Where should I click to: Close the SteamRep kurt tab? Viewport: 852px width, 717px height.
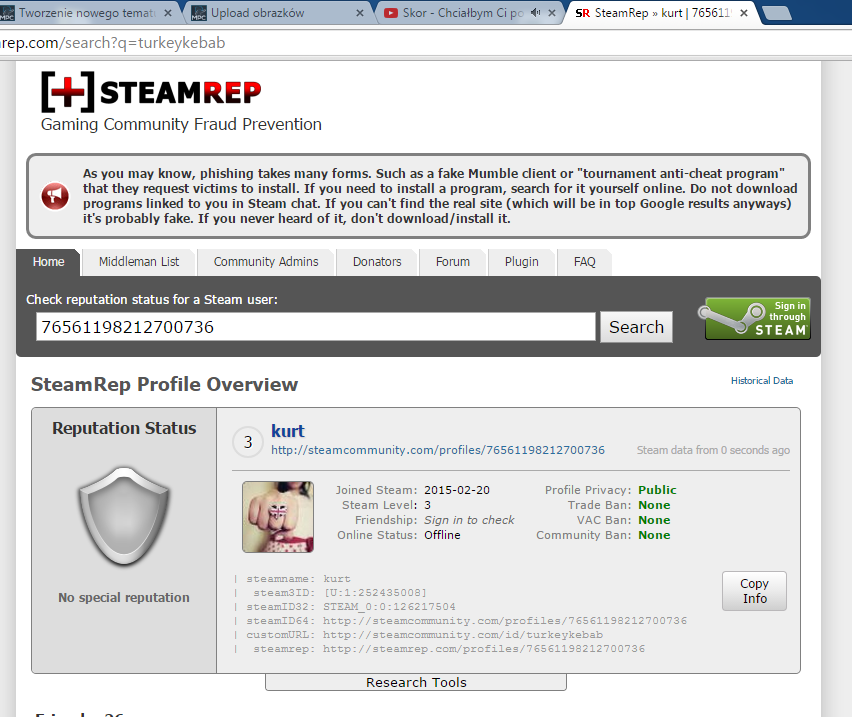(744, 13)
